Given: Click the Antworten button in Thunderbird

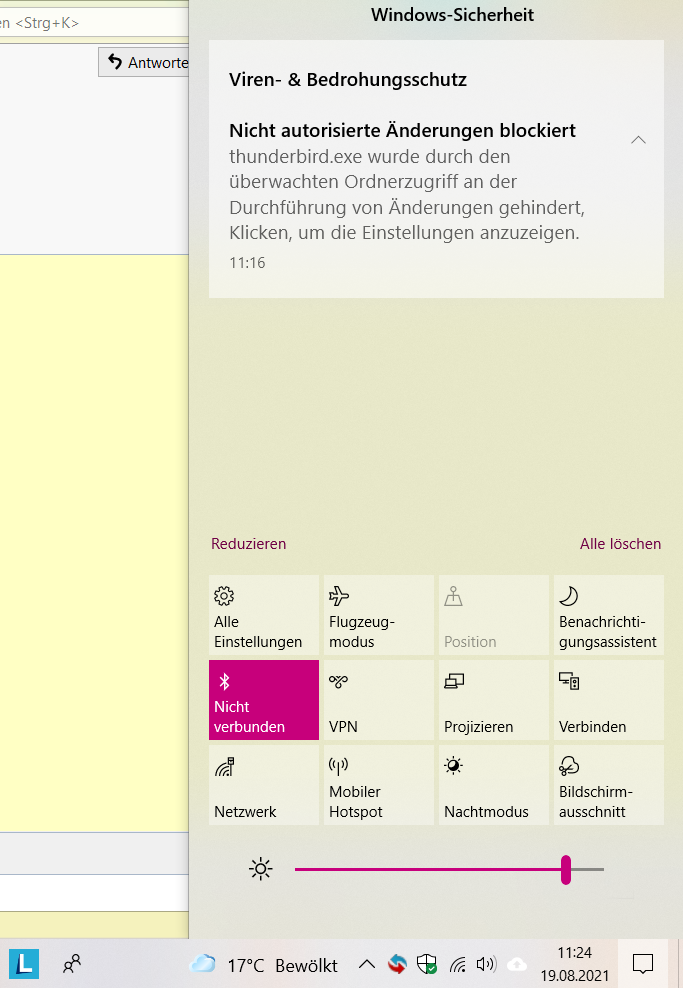Looking at the screenshot, I should click(144, 62).
